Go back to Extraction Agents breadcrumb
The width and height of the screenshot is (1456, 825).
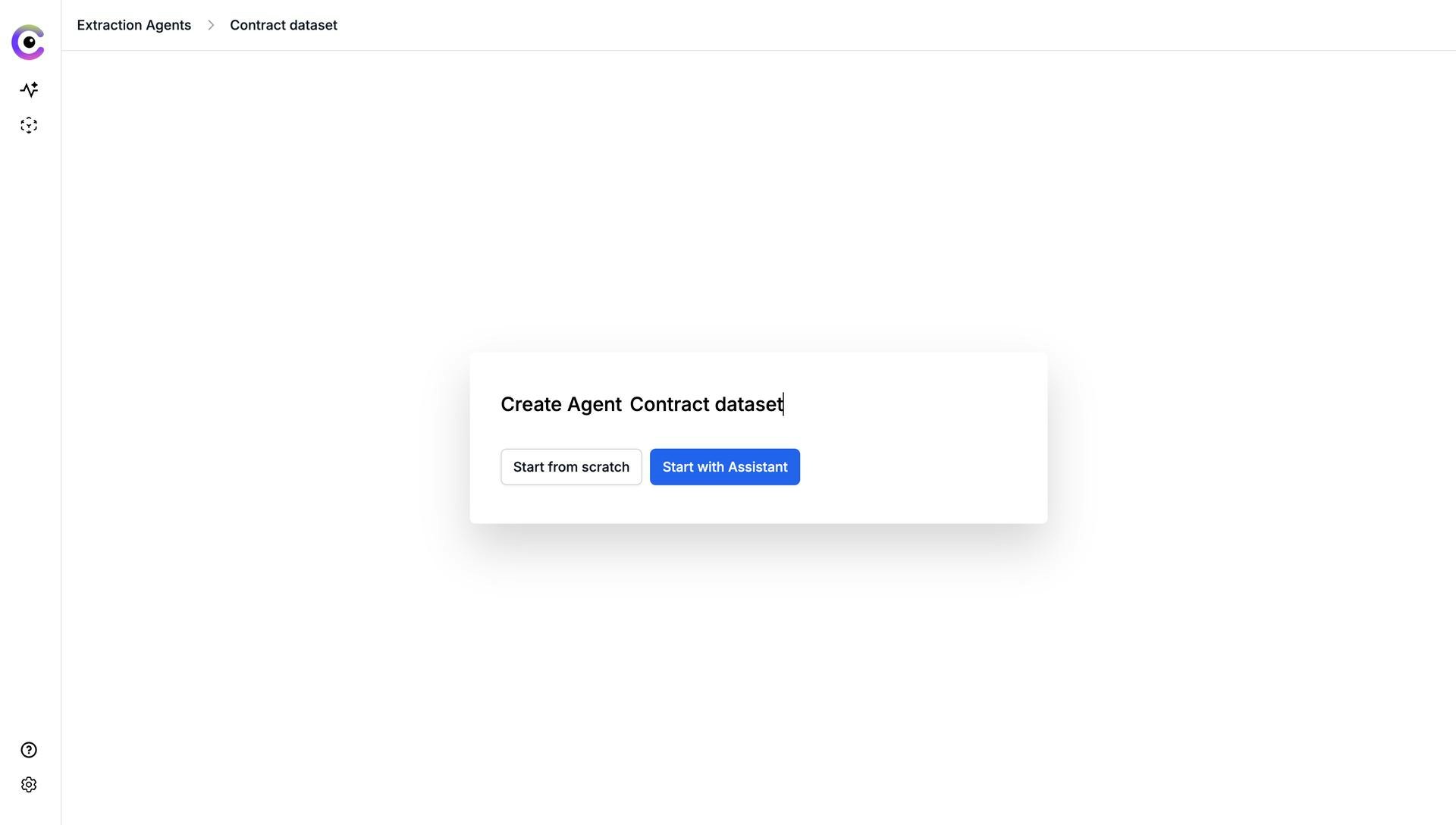(x=134, y=25)
